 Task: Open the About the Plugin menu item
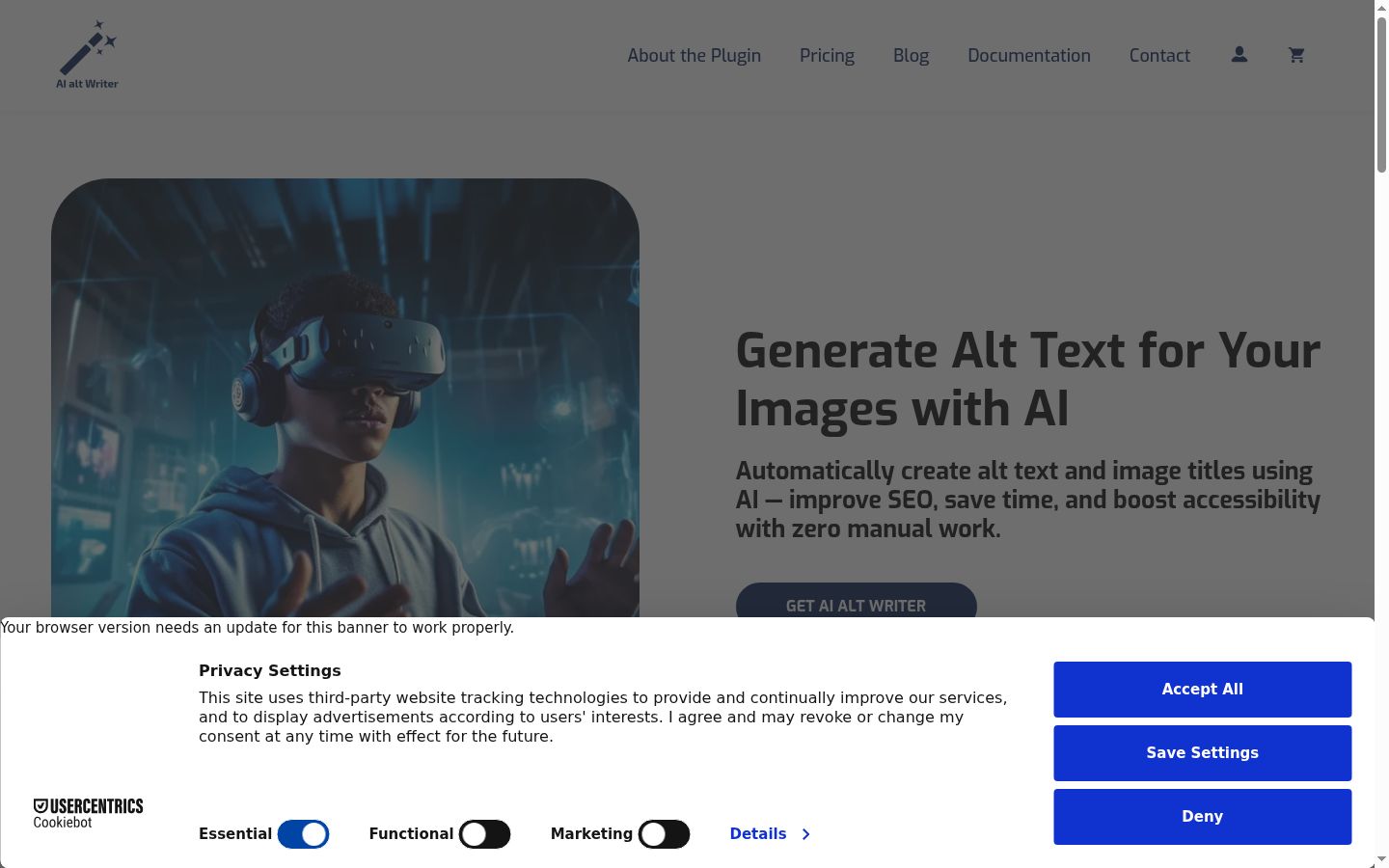click(x=694, y=56)
